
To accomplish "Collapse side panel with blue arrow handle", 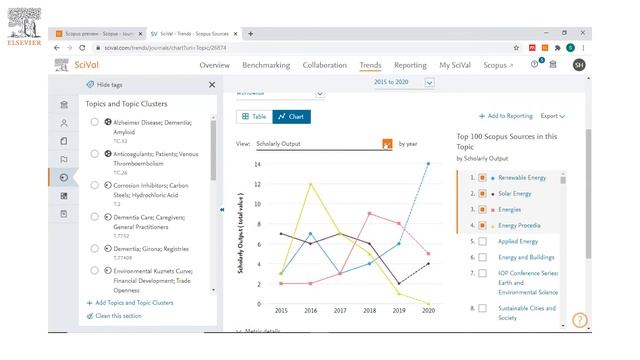I will [222, 209].
